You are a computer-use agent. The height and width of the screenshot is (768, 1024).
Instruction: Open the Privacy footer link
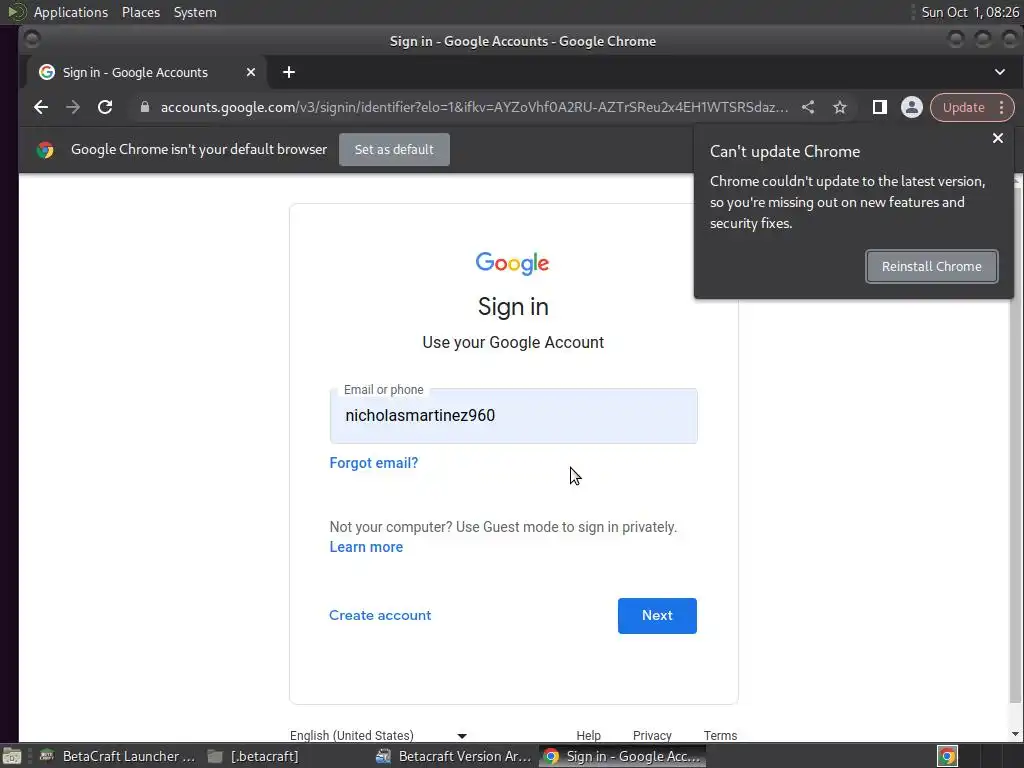pos(652,735)
